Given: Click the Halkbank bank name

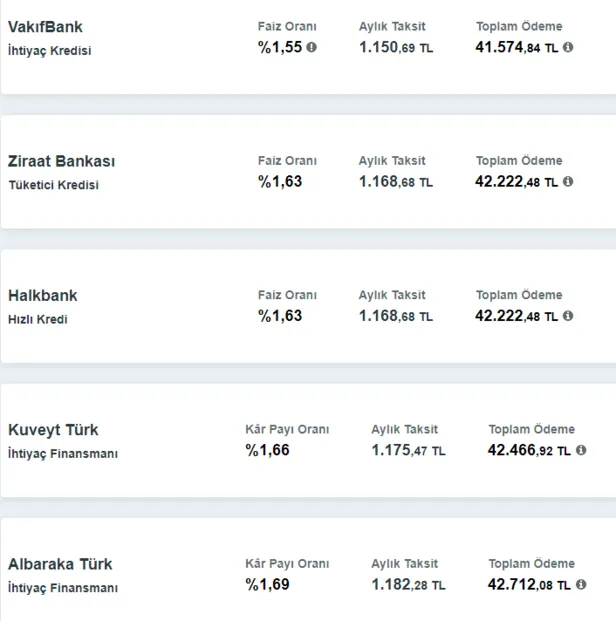Looking at the screenshot, I should coord(42,296).
